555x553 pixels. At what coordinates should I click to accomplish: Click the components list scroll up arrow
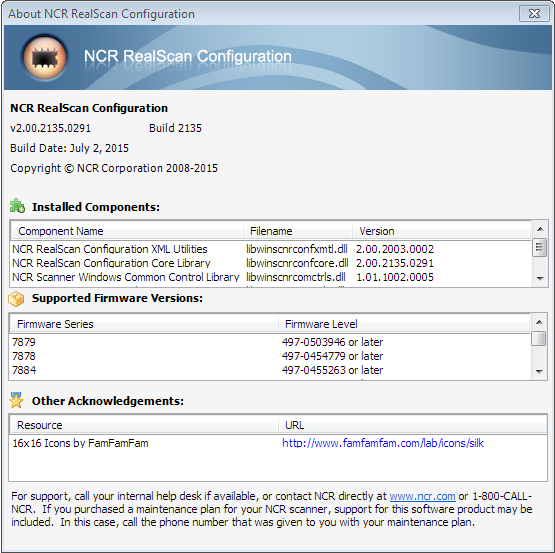(540, 229)
